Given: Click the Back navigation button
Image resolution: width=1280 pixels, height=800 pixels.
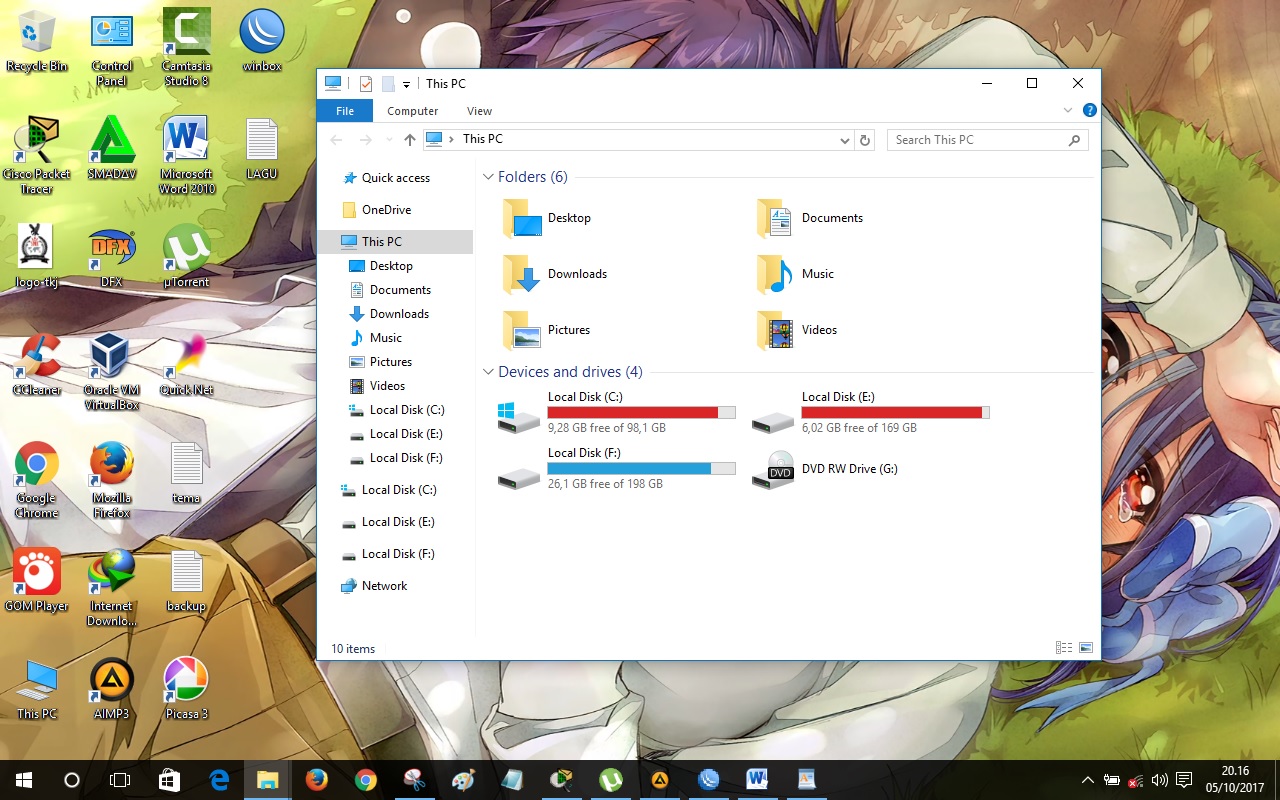Looking at the screenshot, I should coord(336,139).
